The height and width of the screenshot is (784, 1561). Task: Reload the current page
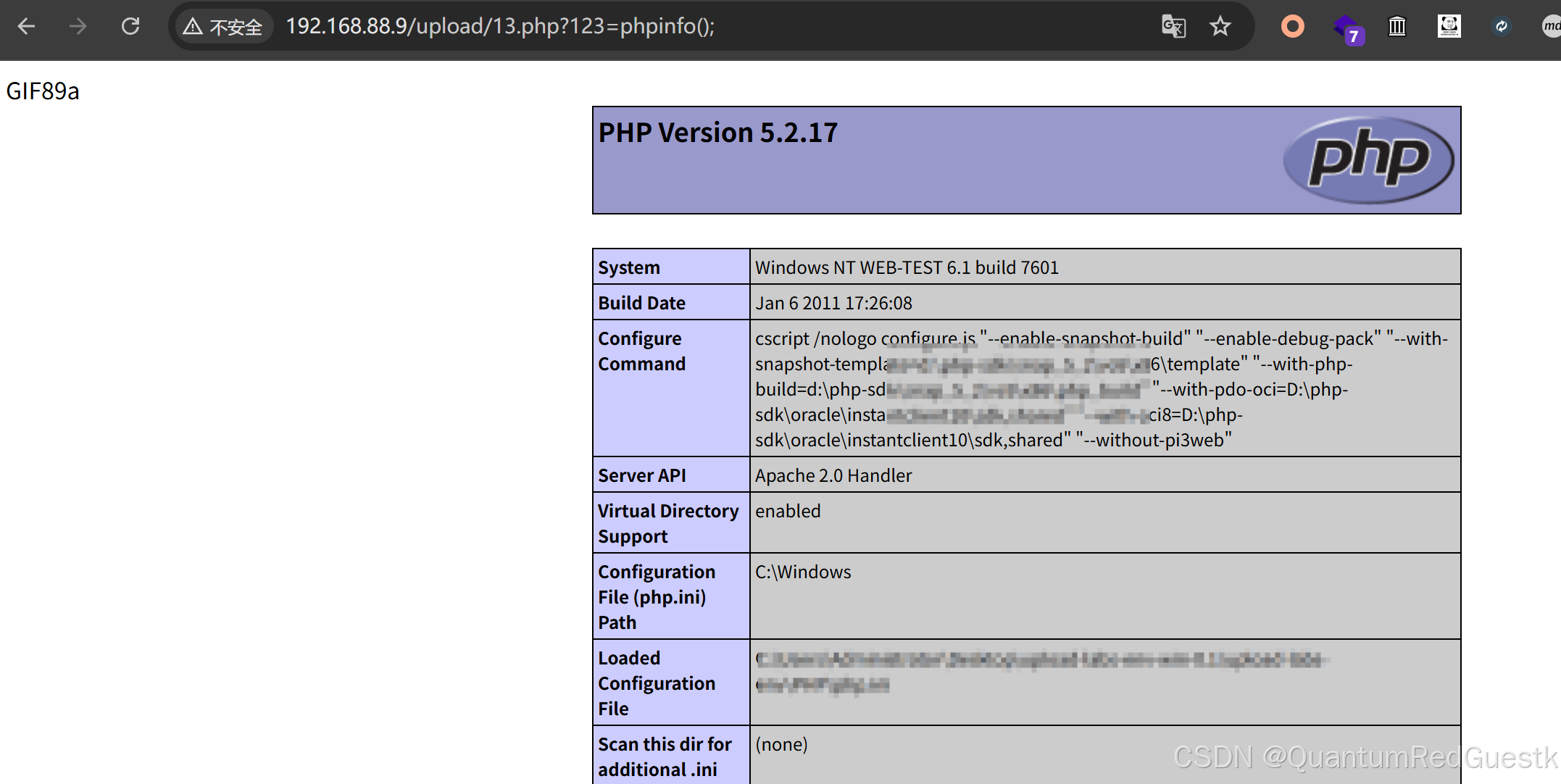click(130, 27)
